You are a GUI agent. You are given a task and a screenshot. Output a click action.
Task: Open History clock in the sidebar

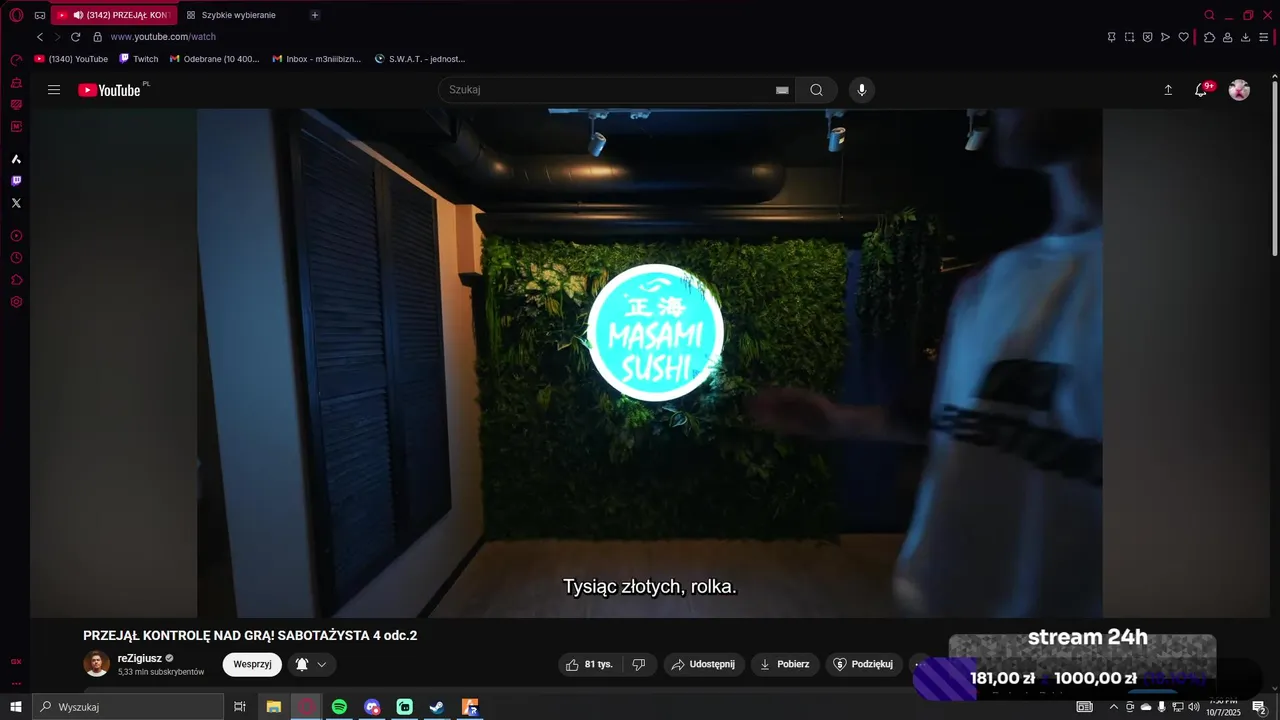16,258
